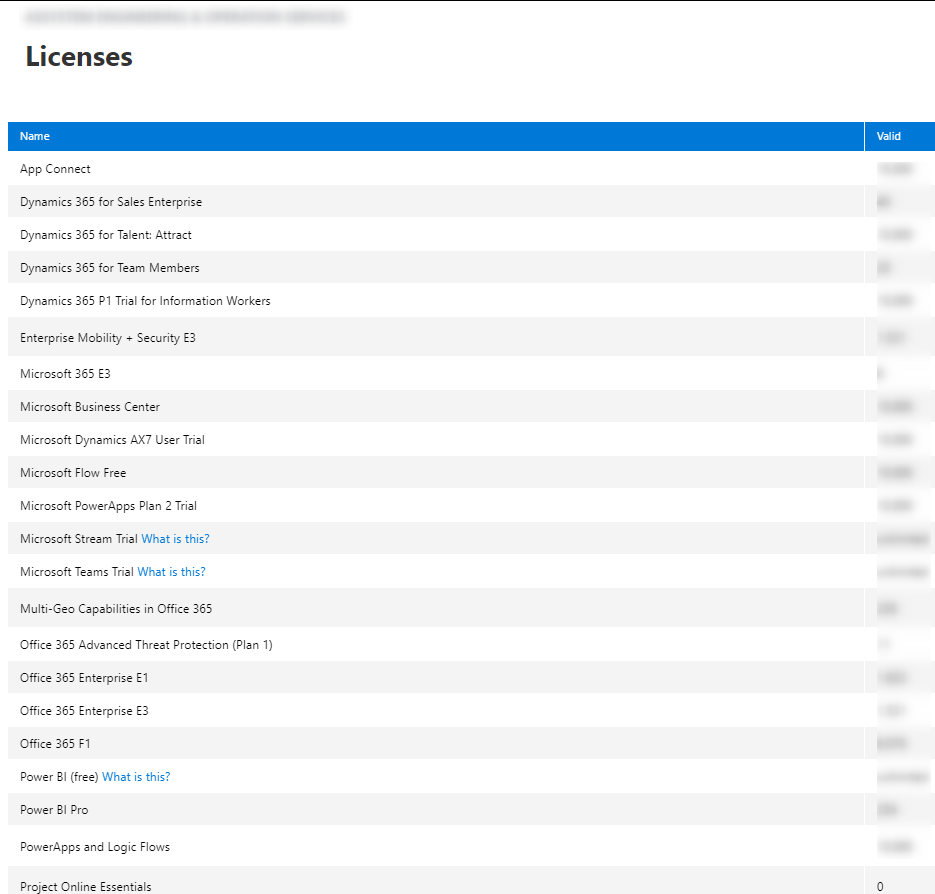
Task: Open 'What is this?' link for Microsoft Teams Trial
Action: click(171, 572)
